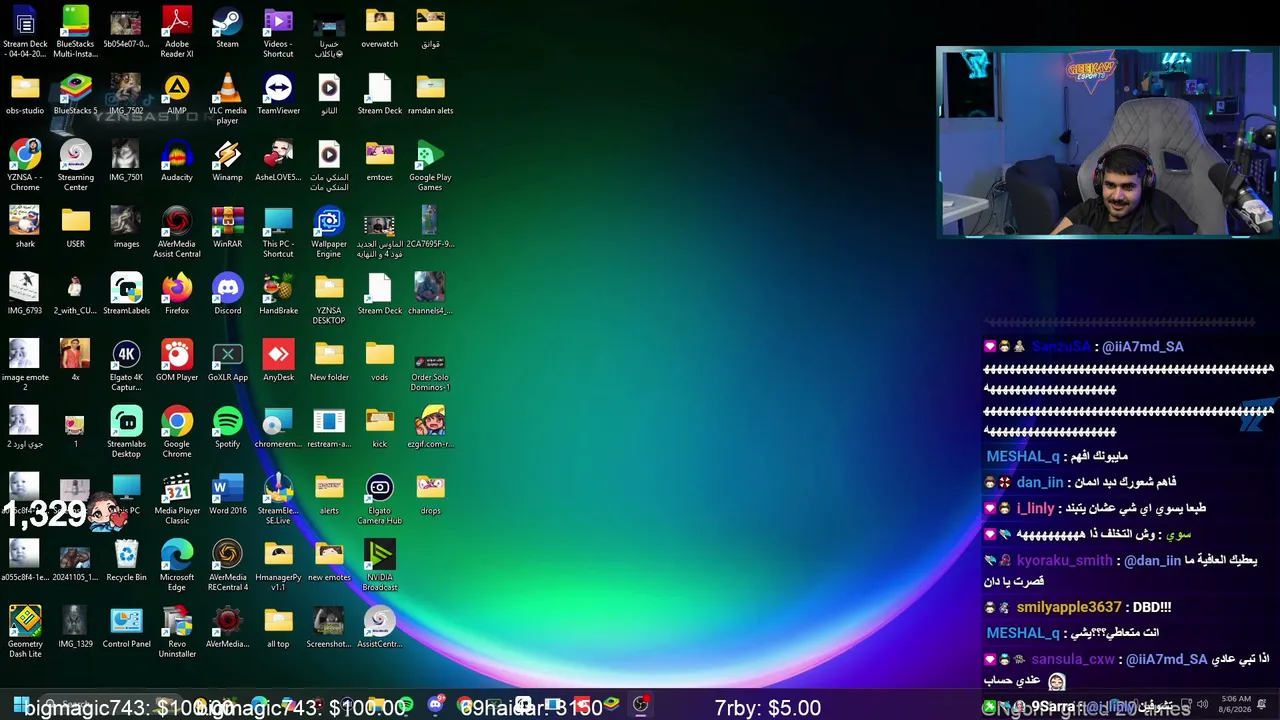Select the Videos - Shortcut icon
This screenshot has width=1280, height=720.
278,32
